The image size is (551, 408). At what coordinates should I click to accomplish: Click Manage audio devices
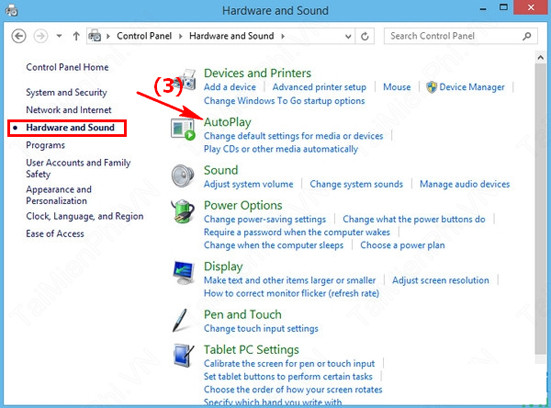pyautogui.click(x=465, y=184)
